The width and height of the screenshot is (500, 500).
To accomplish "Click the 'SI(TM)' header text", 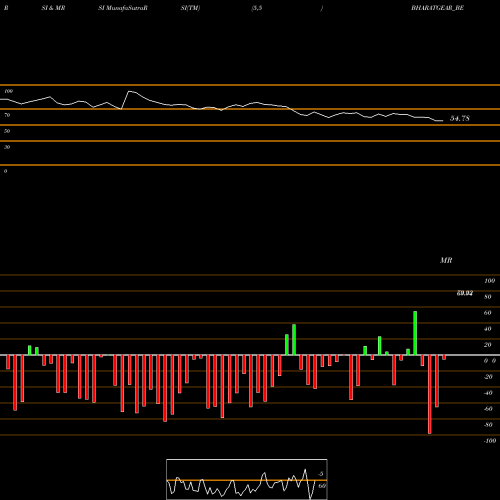I will click(190, 8).
